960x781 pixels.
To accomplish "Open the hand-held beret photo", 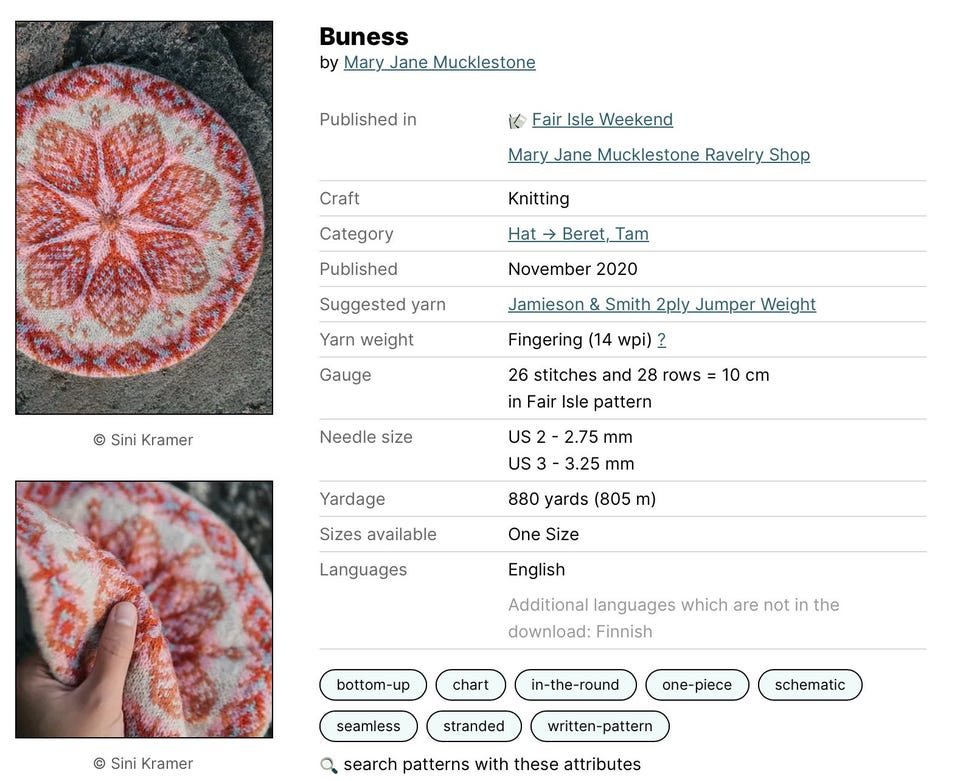I will point(144,609).
